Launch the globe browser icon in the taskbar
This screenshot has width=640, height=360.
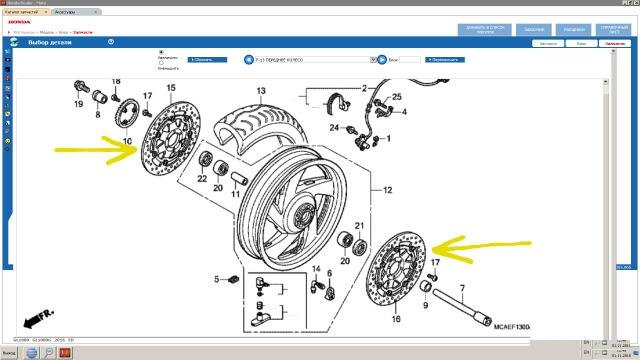(31, 352)
